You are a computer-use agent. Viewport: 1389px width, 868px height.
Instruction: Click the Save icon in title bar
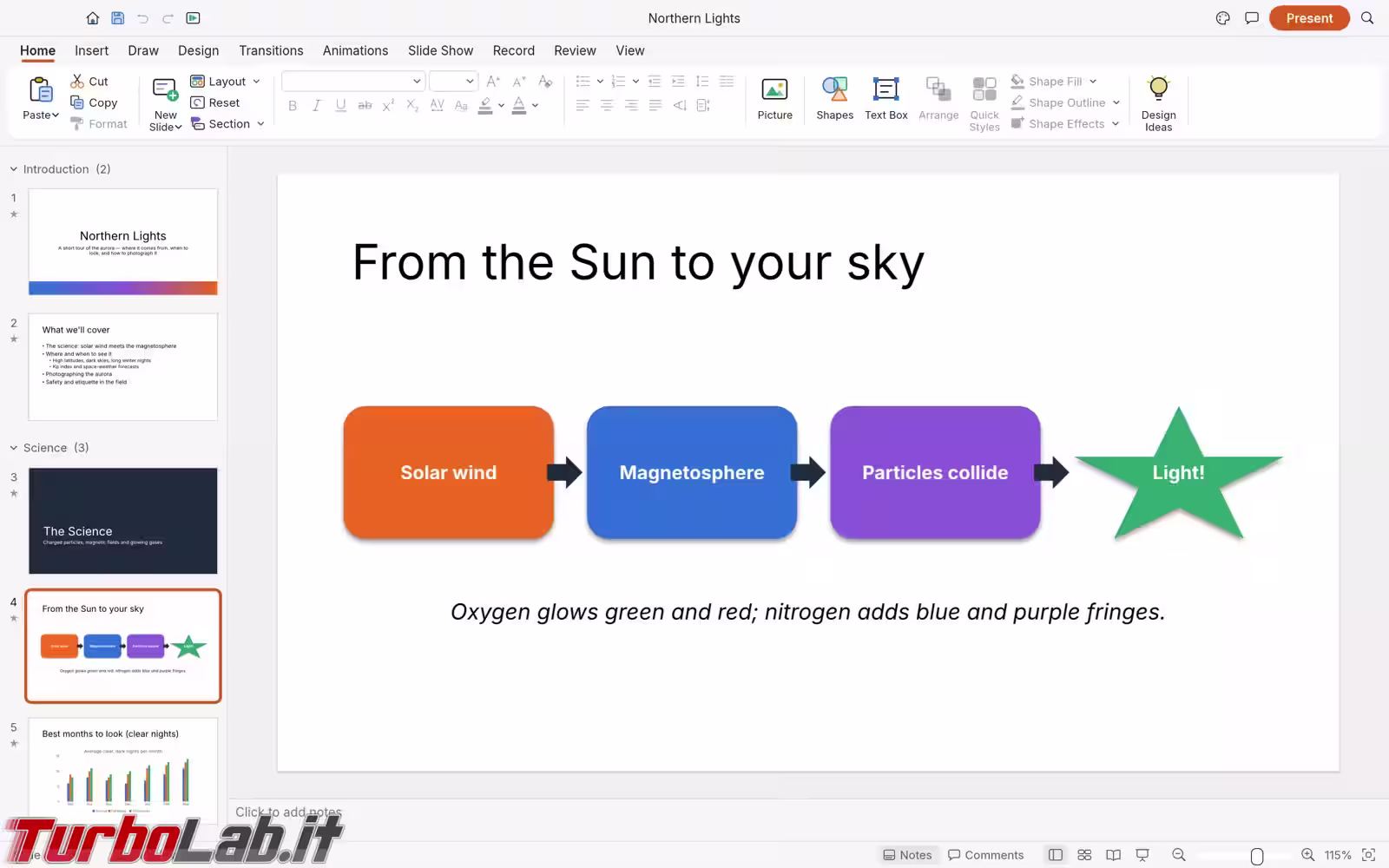point(118,18)
